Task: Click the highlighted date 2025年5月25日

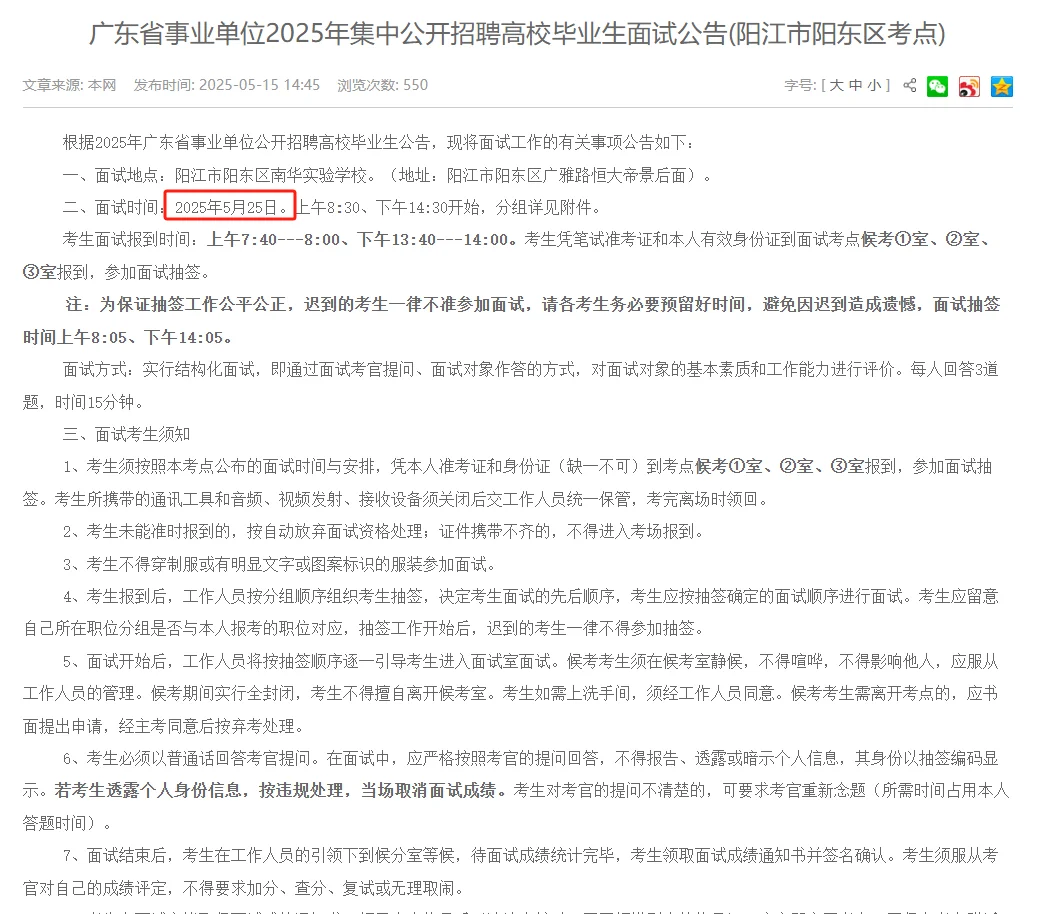Action: click(228, 206)
